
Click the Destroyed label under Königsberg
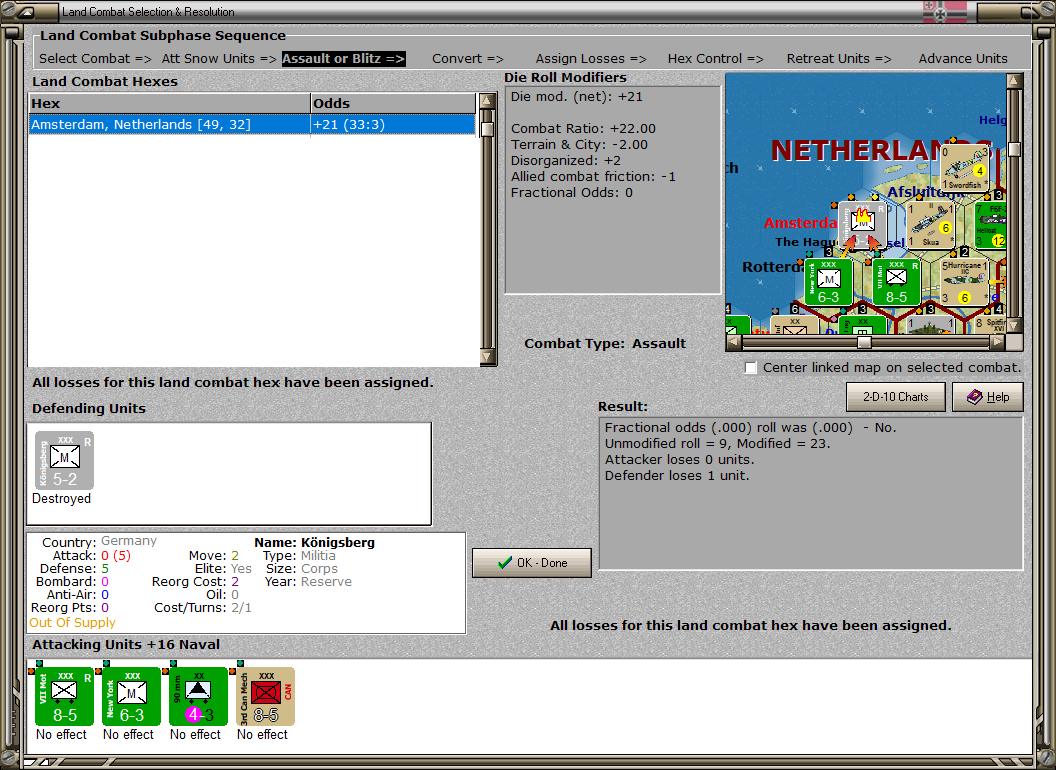(x=61, y=499)
